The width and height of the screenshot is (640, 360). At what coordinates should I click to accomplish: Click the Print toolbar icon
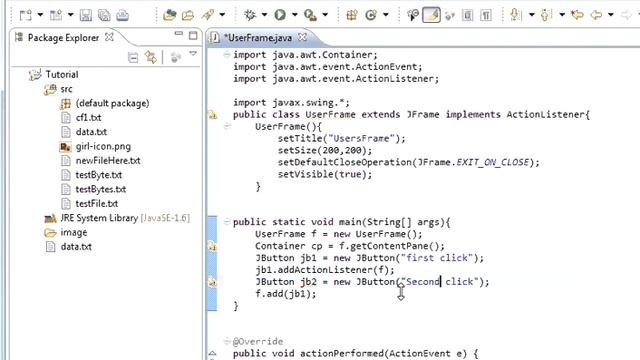pos(122,15)
